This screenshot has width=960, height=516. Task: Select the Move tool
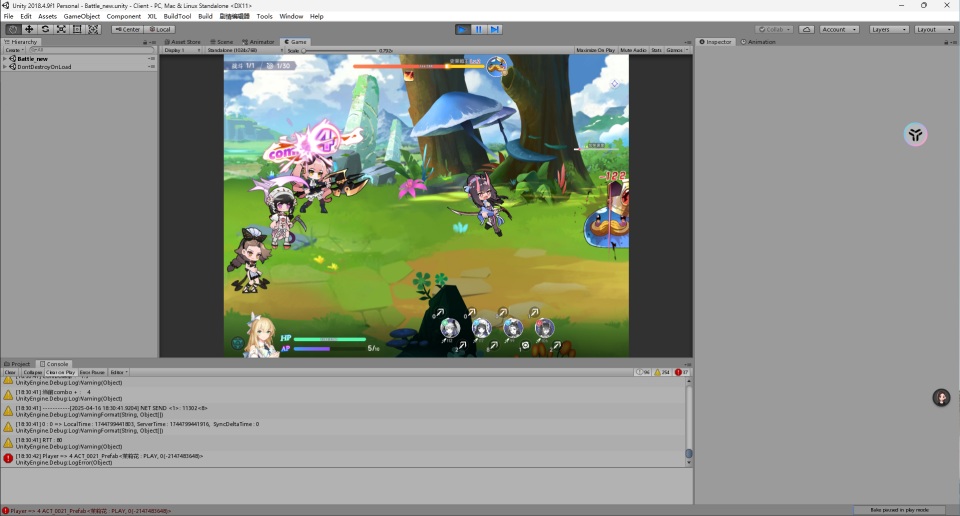29,29
